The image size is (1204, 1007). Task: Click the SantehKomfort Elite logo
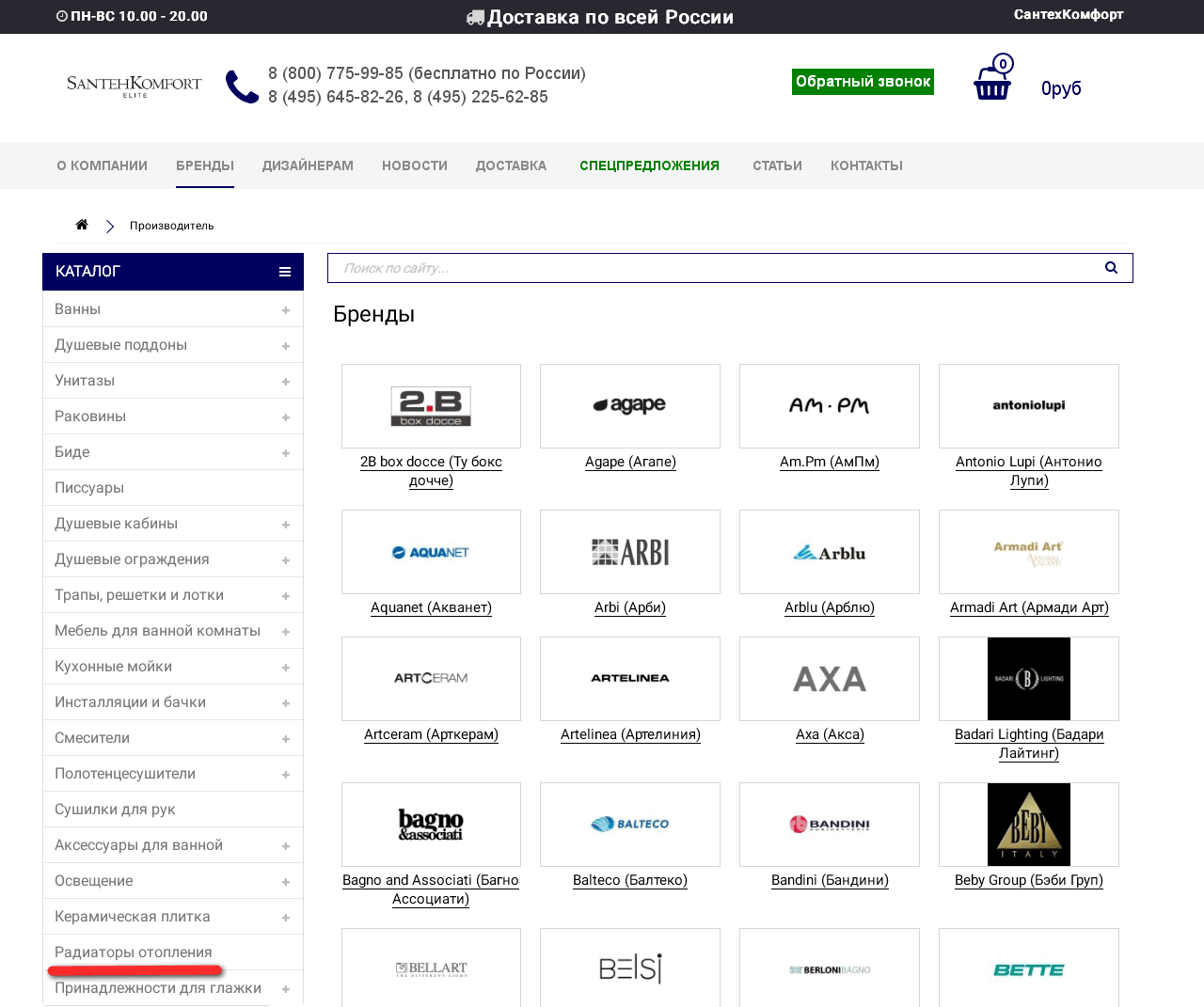pos(135,86)
